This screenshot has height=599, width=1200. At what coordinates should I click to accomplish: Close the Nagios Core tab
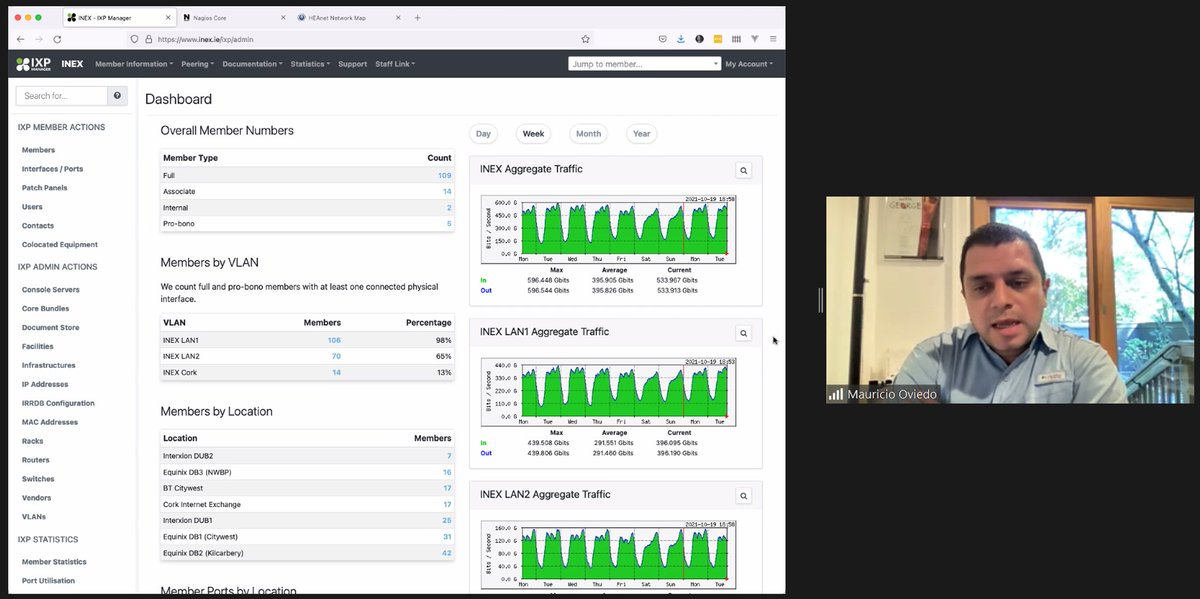[x=285, y=17]
